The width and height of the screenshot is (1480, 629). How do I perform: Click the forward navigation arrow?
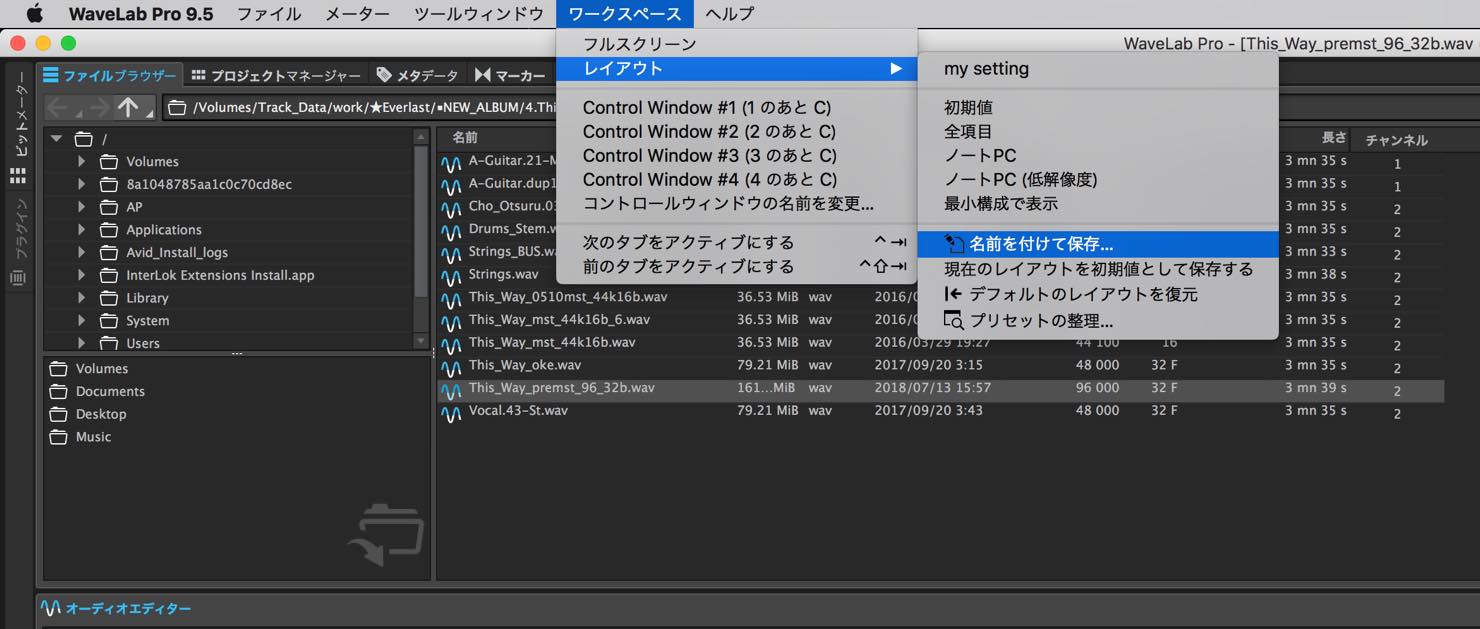pos(98,107)
